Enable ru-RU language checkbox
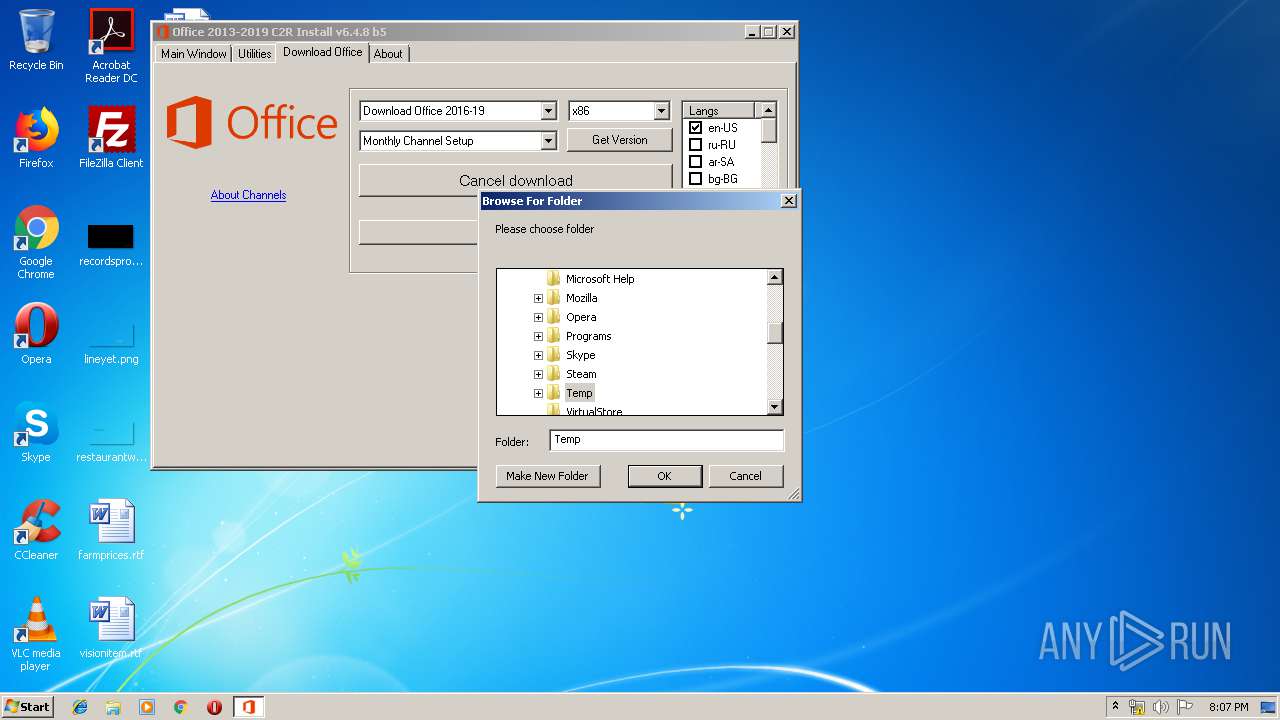The height and width of the screenshot is (720, 1280). 696,145
